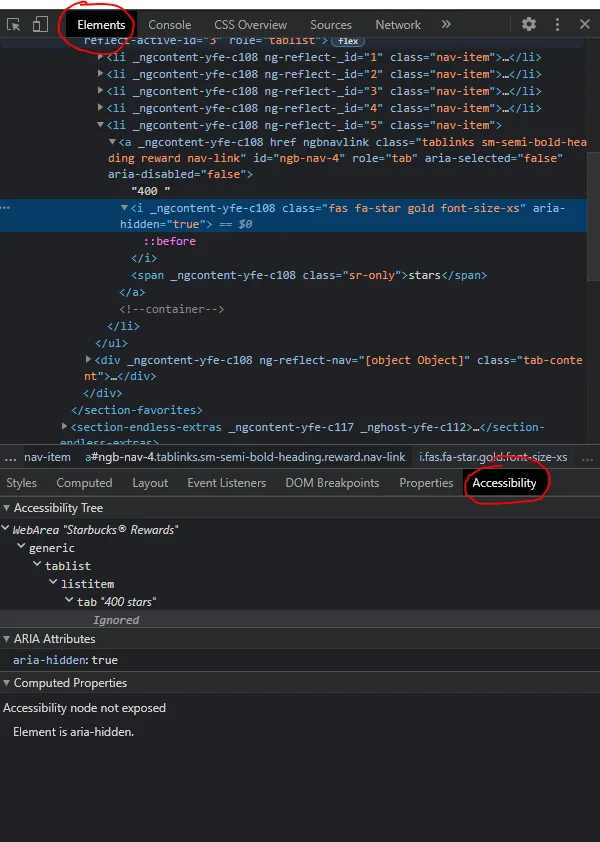This screenshot has width=600, height=842.
Task: Expand the li node with id="1"
Action: pyautogui.click(x=100, y=56)
